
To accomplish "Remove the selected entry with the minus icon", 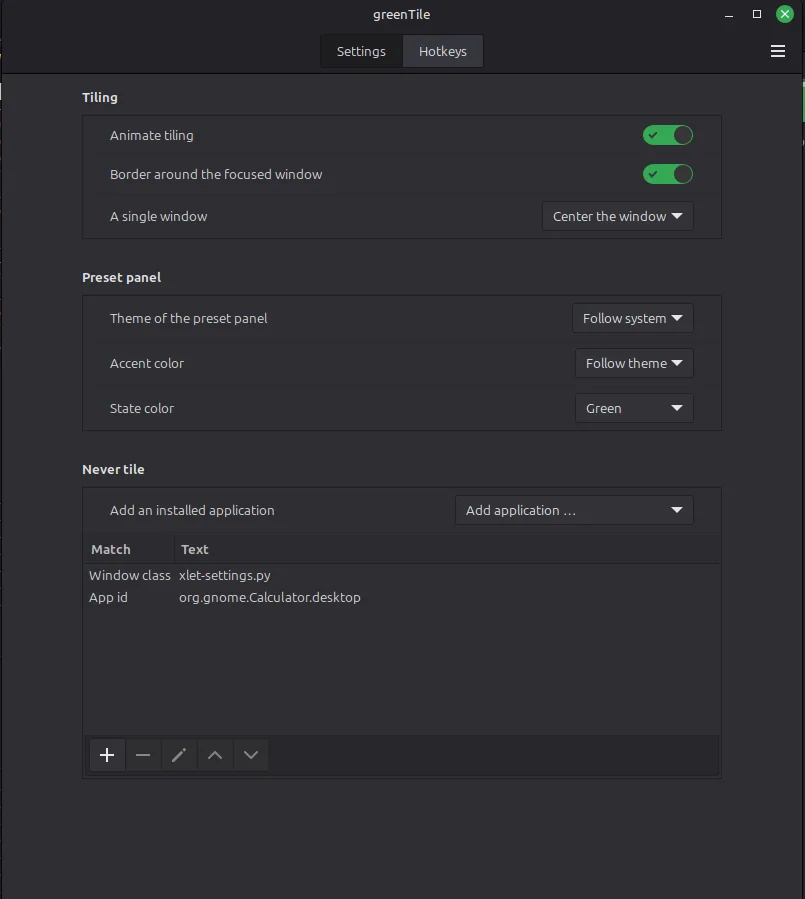I will point(143,755).
